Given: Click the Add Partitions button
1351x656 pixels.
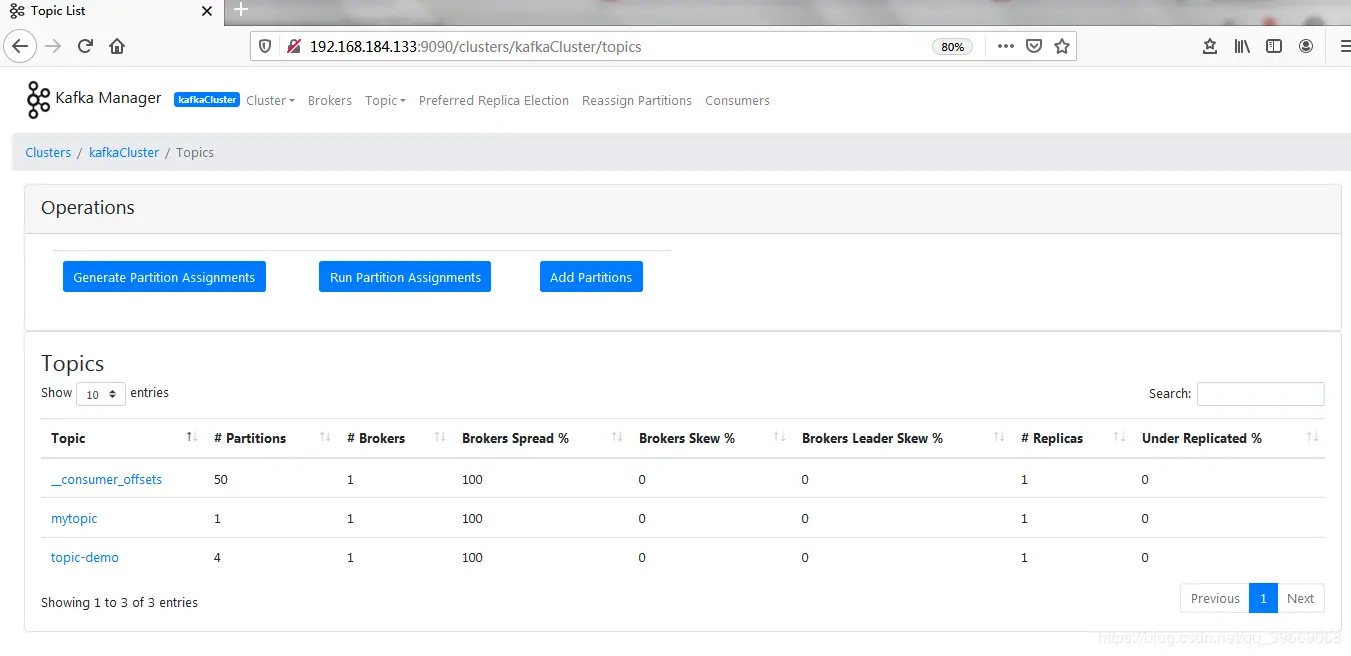Looking at the screenshot, I should click(x=591, y=277).
